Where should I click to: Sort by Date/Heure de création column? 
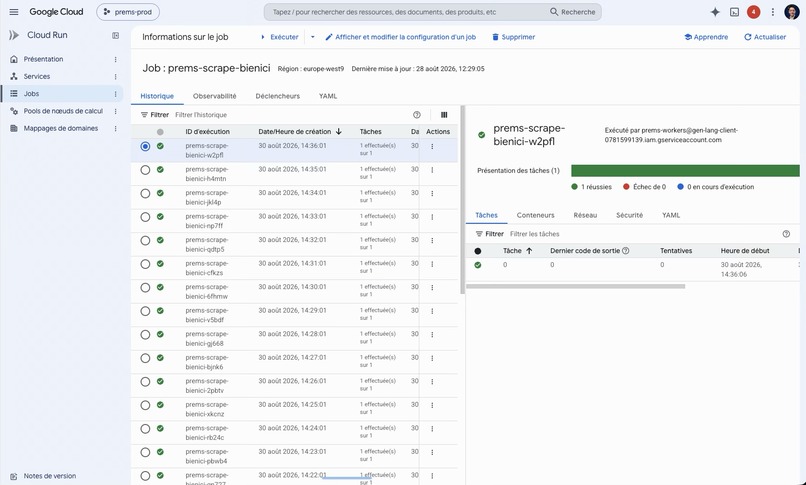300,132
